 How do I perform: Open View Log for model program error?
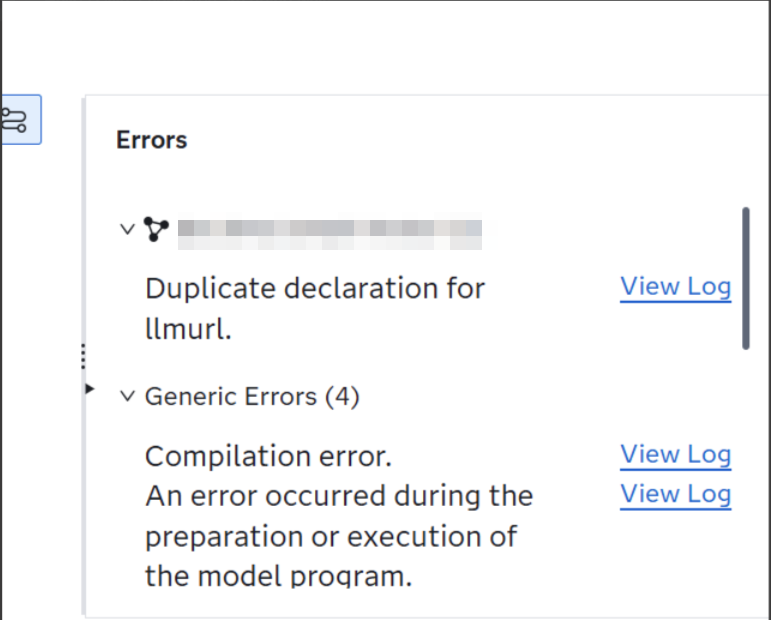click(x=675, y=494)
